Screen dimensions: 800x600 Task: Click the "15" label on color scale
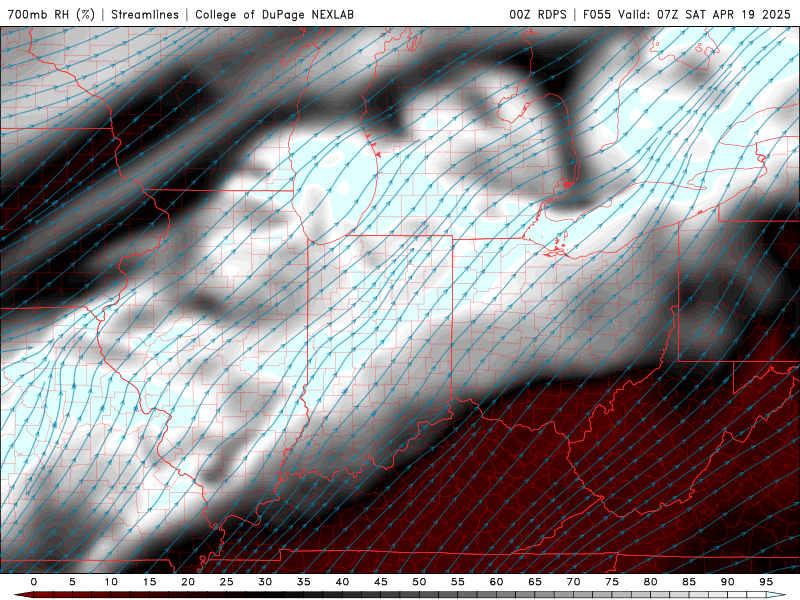coord(149,582)
